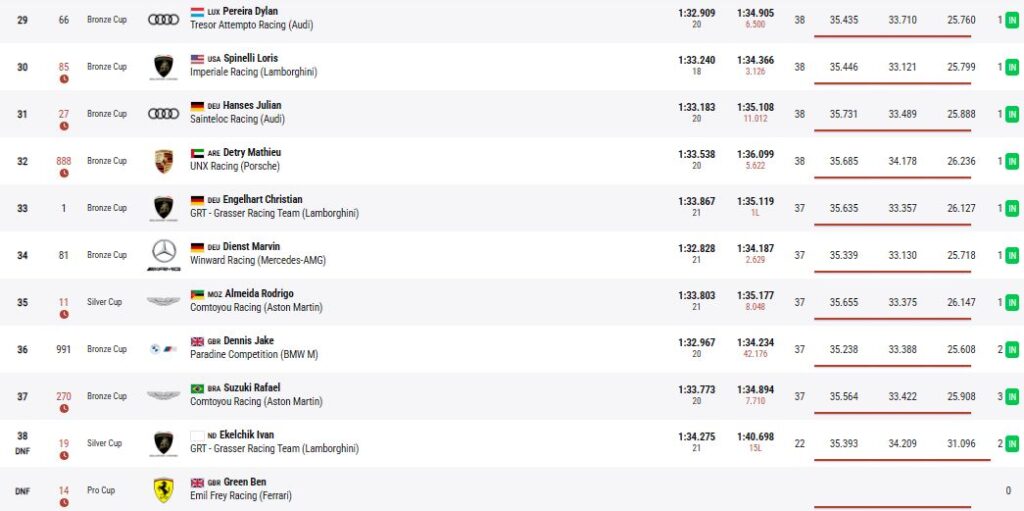
Task: Click the Porsche crest in the UNX Racing row
Action: [x=163, y=161]
